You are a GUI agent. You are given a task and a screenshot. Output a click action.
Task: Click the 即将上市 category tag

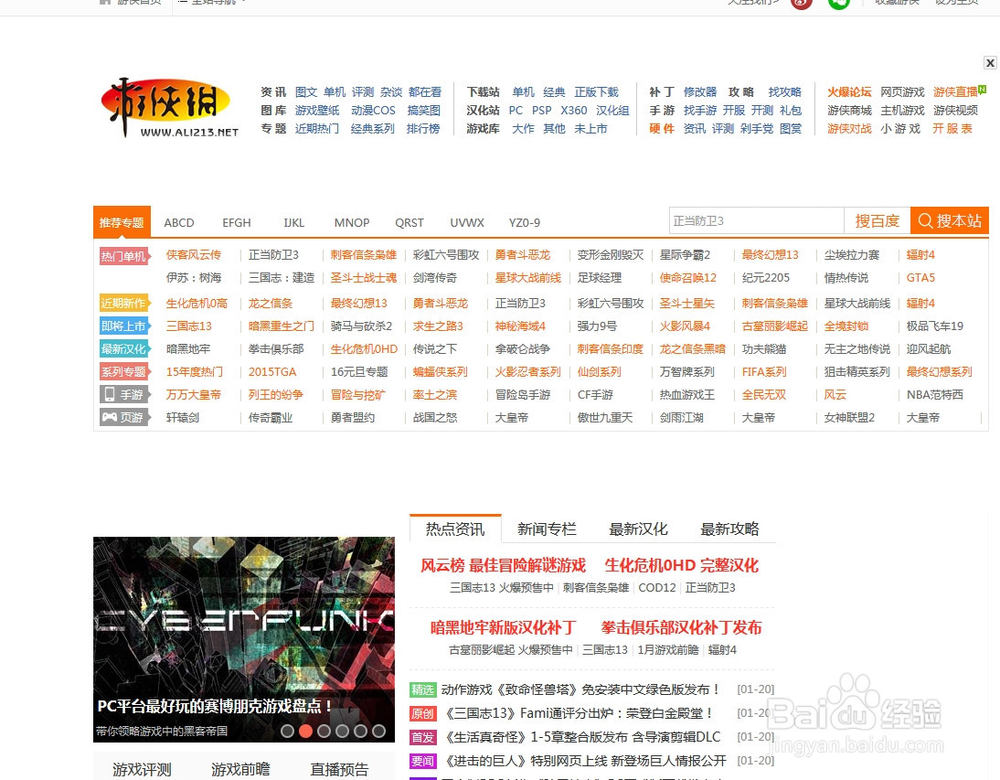[x=124, y=326]
